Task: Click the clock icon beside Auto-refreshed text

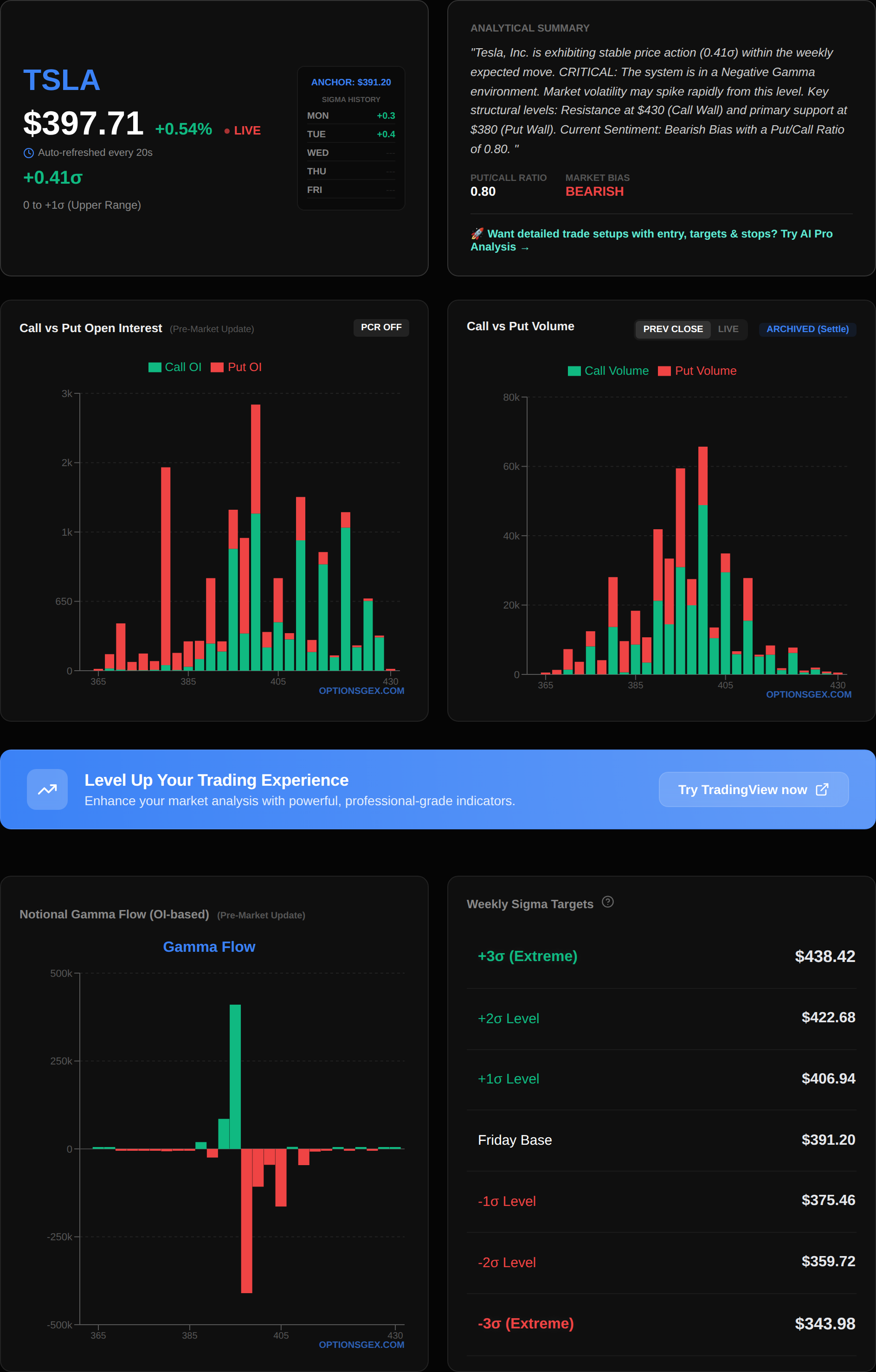Action: [x=28, y=153]
